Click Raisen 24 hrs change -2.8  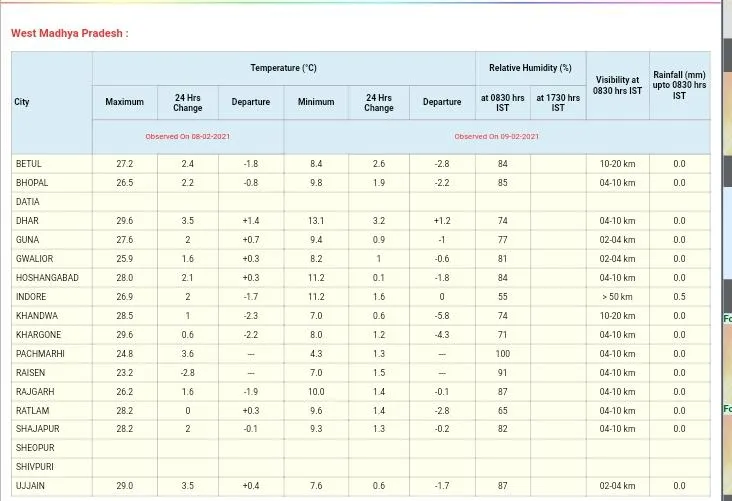(x=188, y=373)
